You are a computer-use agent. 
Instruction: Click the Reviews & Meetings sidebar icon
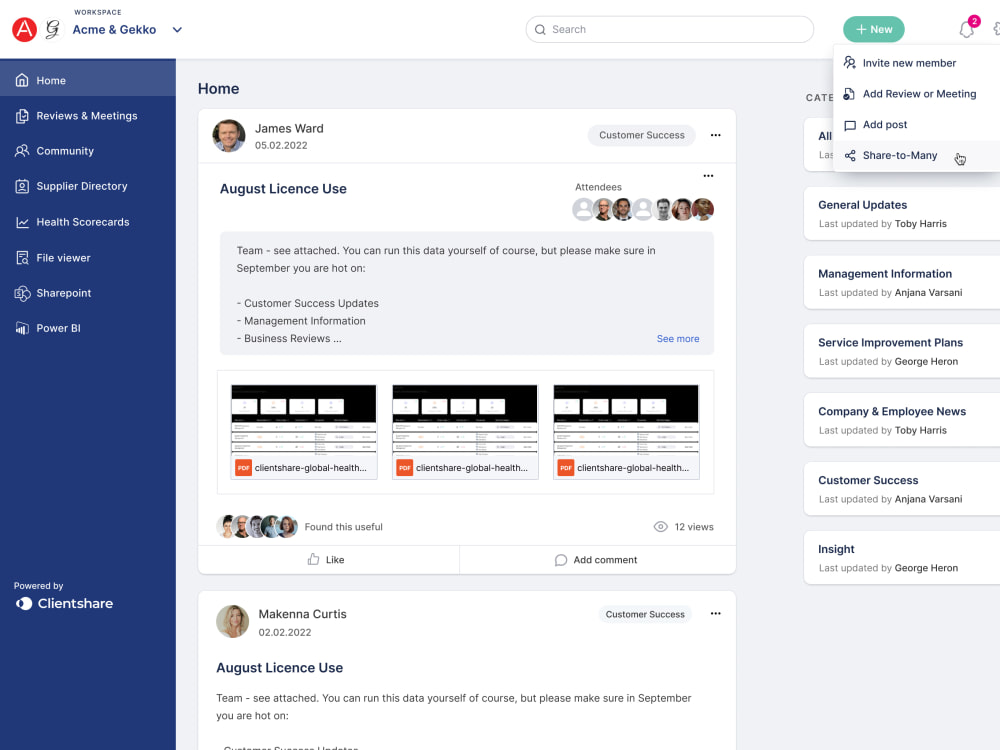[x=22, y=115]
